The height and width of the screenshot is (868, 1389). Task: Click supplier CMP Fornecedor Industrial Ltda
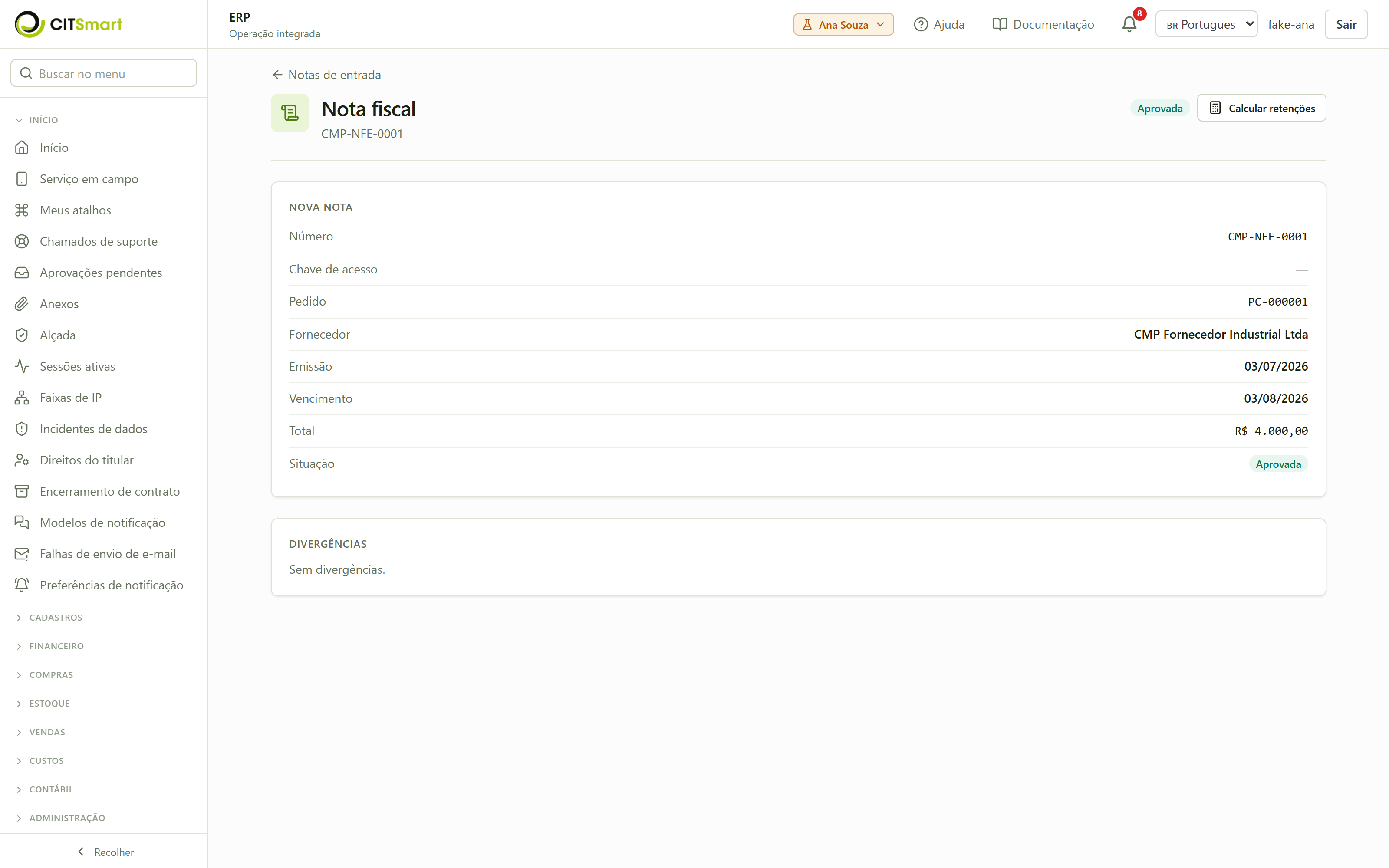[1221, 334]
